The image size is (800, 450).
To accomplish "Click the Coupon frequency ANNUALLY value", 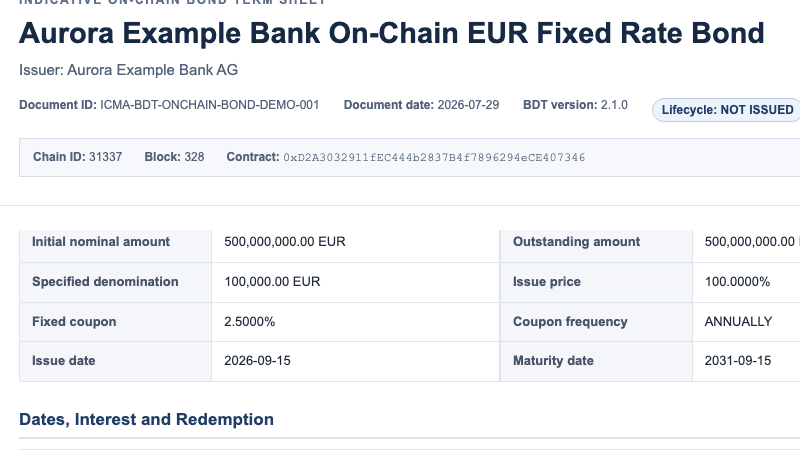I will coord(738,322).
